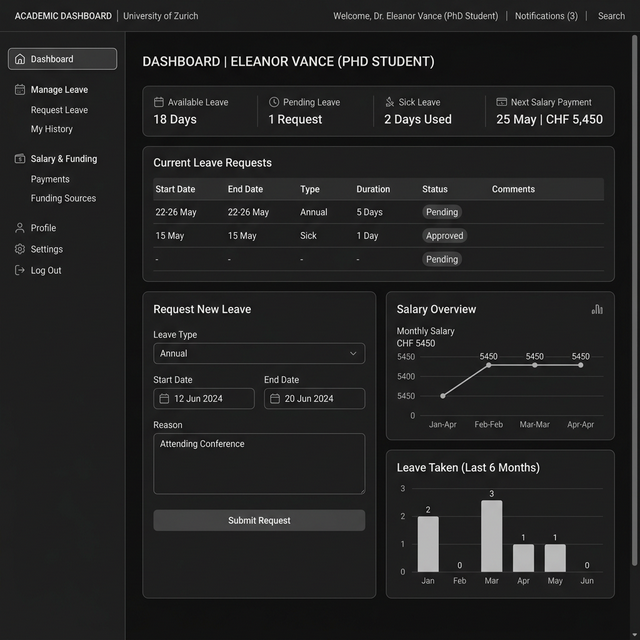Screen dimensions: 640x640
Task: Click the Profile person icon
Action: tap(20, 228)
